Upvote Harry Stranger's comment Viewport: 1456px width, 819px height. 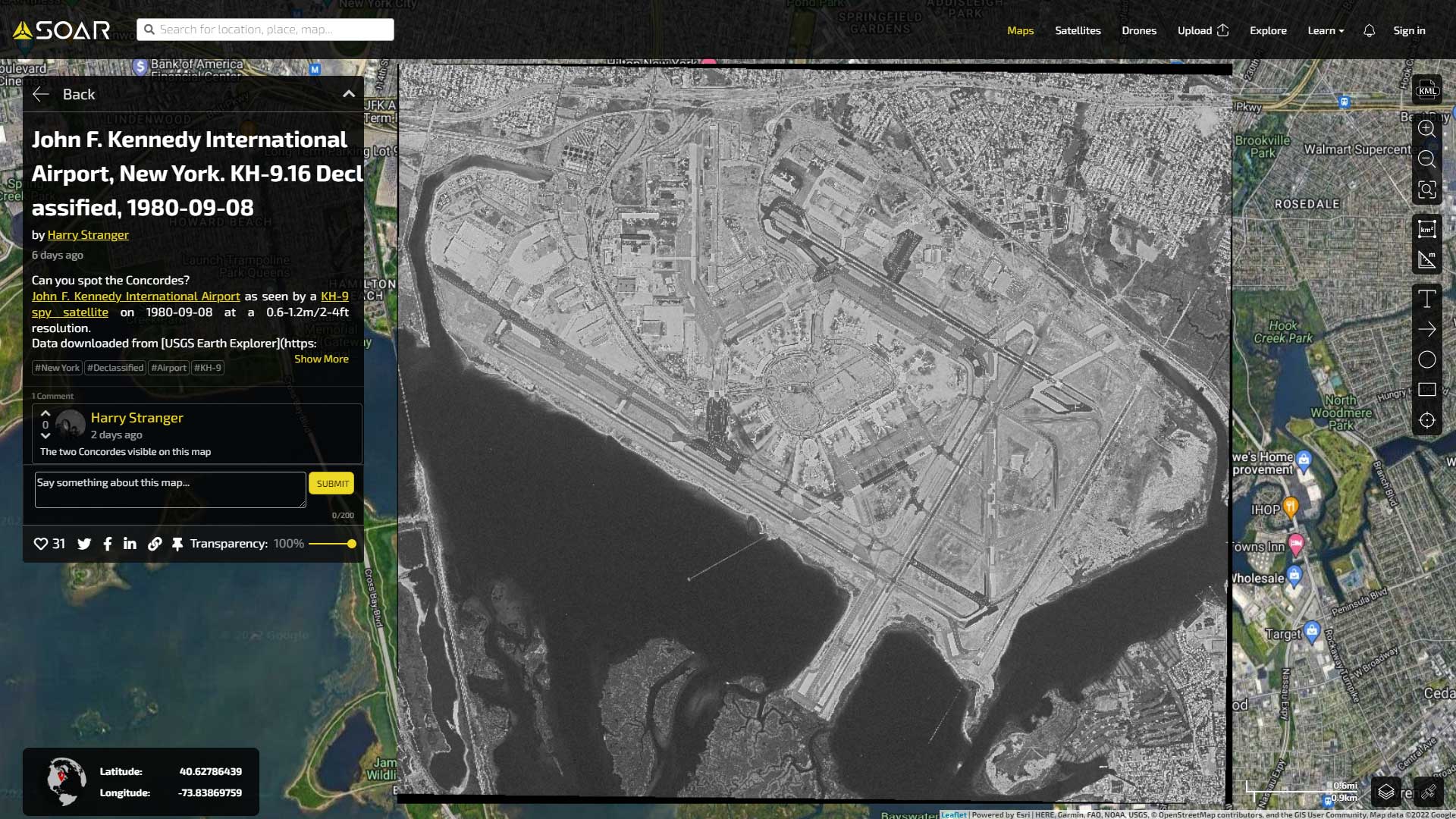point(45,413)
